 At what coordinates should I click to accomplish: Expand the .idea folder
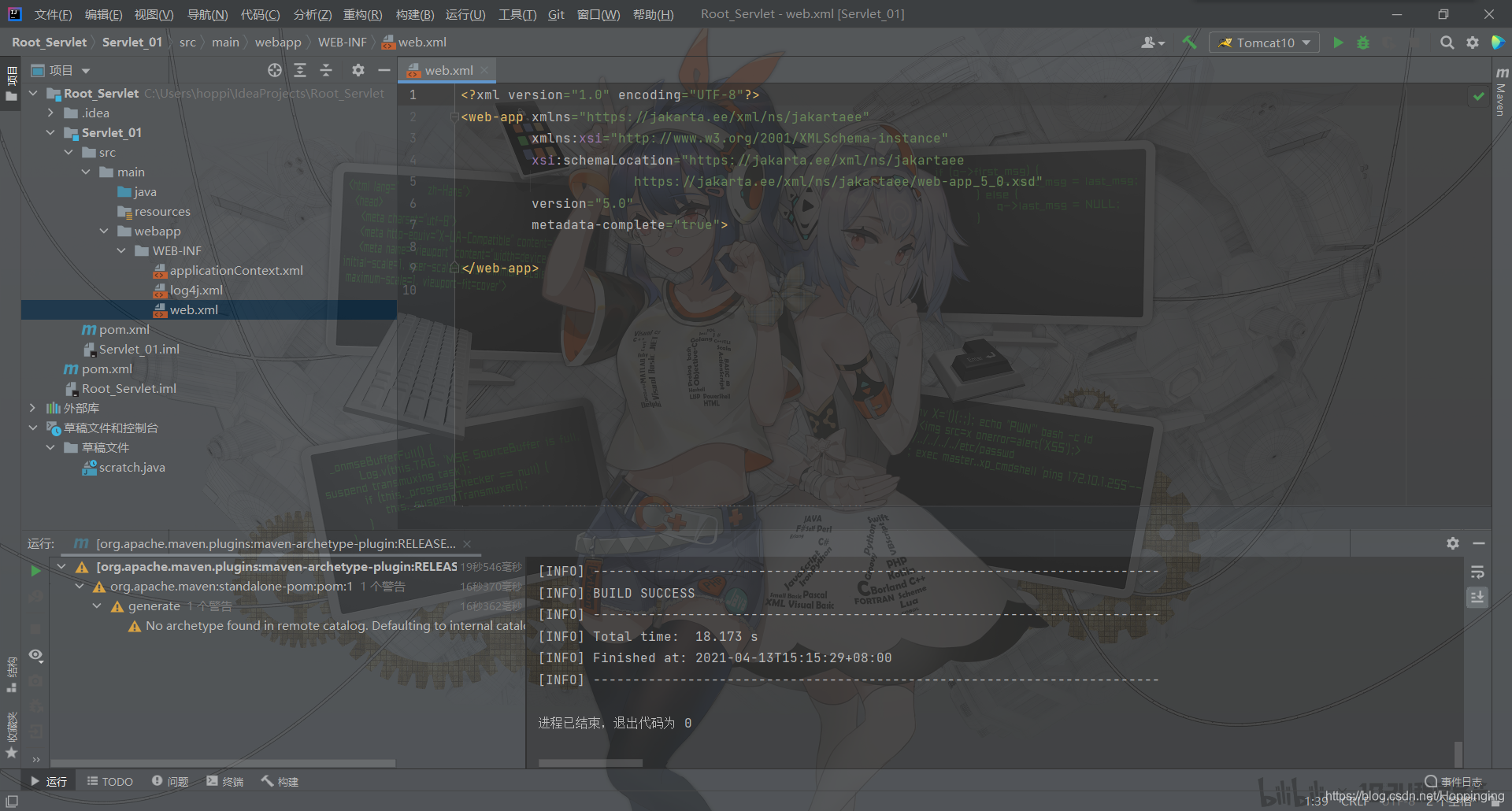pyautogui.click(x=50, y=113)
